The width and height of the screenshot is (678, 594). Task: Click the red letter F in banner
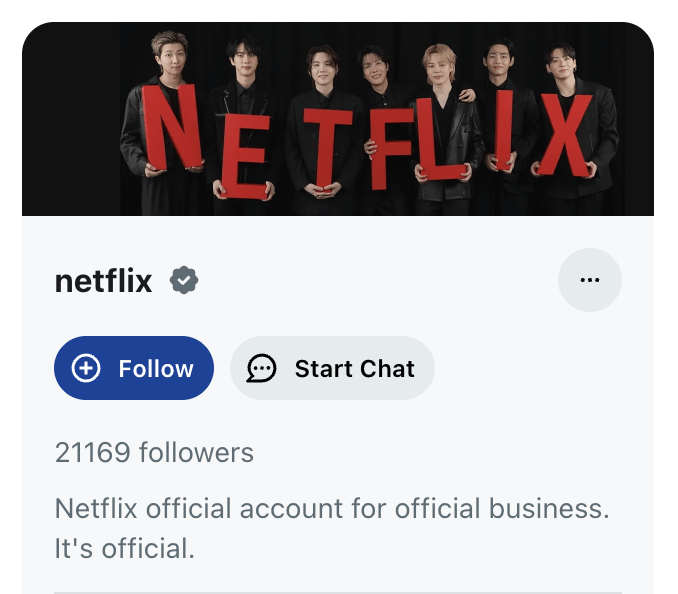click(390, 150)
